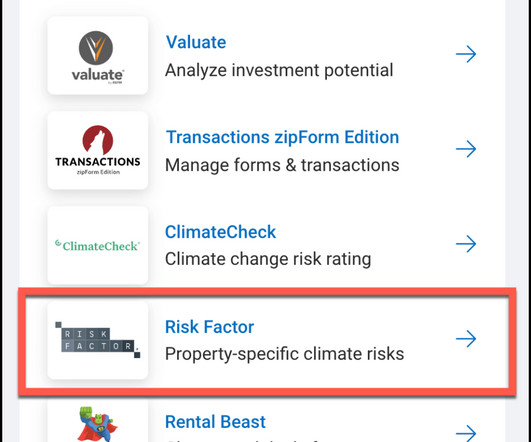Click the arrow beside Rental Beast

466,433
